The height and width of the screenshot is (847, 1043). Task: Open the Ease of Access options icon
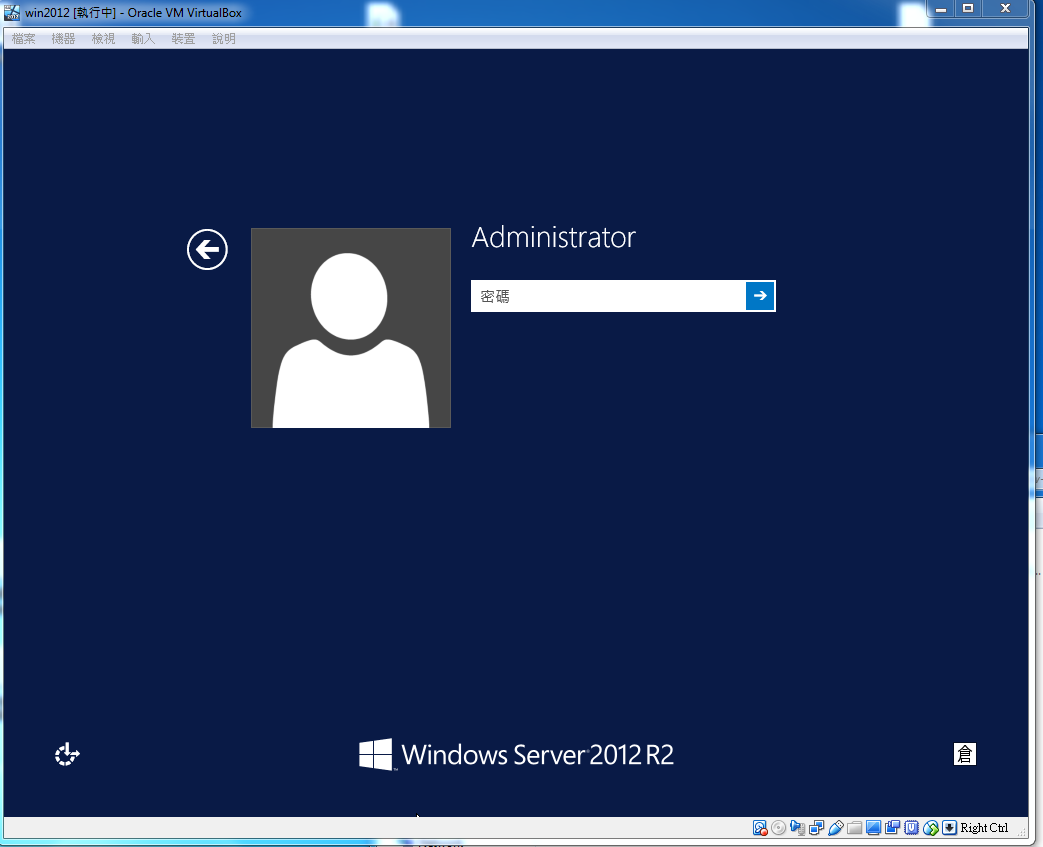pos(67,755)
